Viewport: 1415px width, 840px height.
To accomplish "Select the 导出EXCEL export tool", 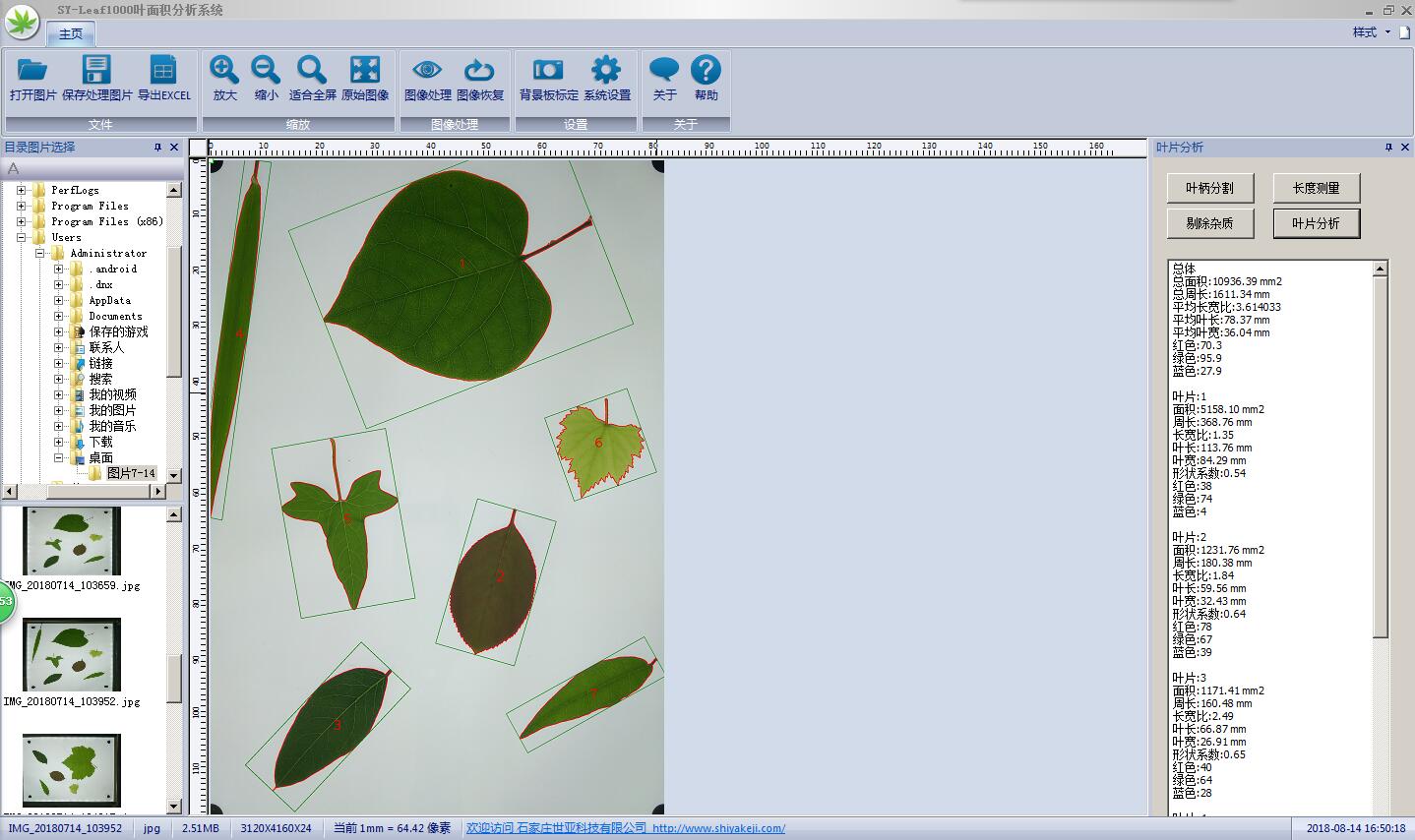I will click(x=163, y=79).
